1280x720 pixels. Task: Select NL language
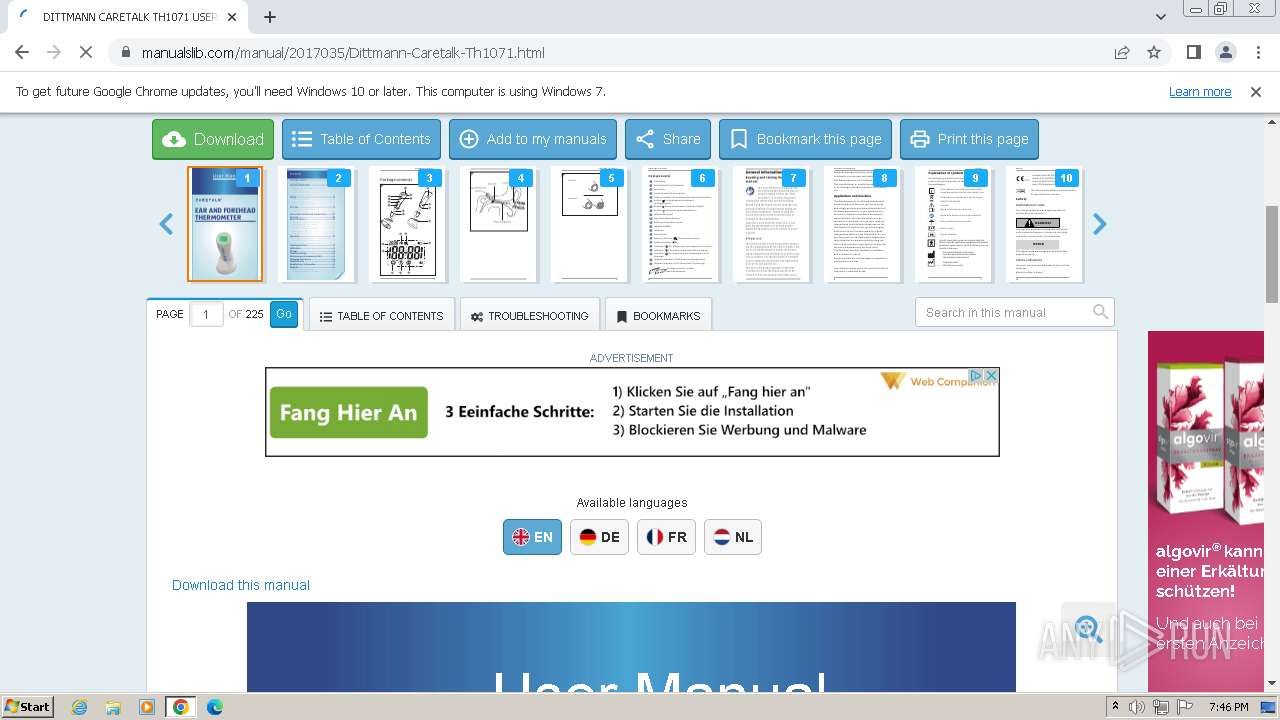pyautogui.click(x=733, y=537)
